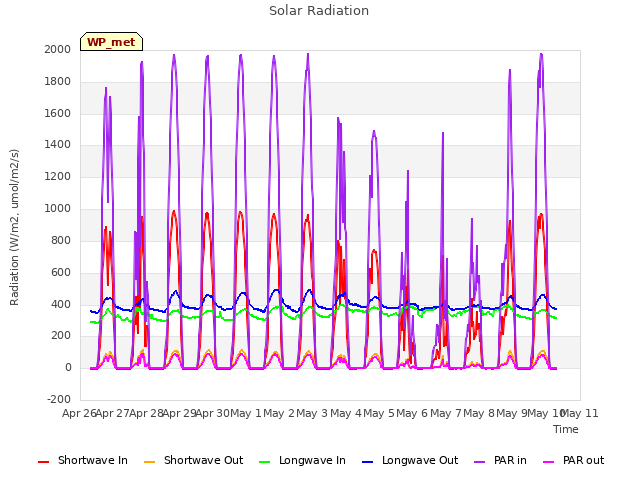Click the 1800 y-axis tick label
Image resolution: width=640 pixels, height=480 pixels.
click(x=58, y=81)
